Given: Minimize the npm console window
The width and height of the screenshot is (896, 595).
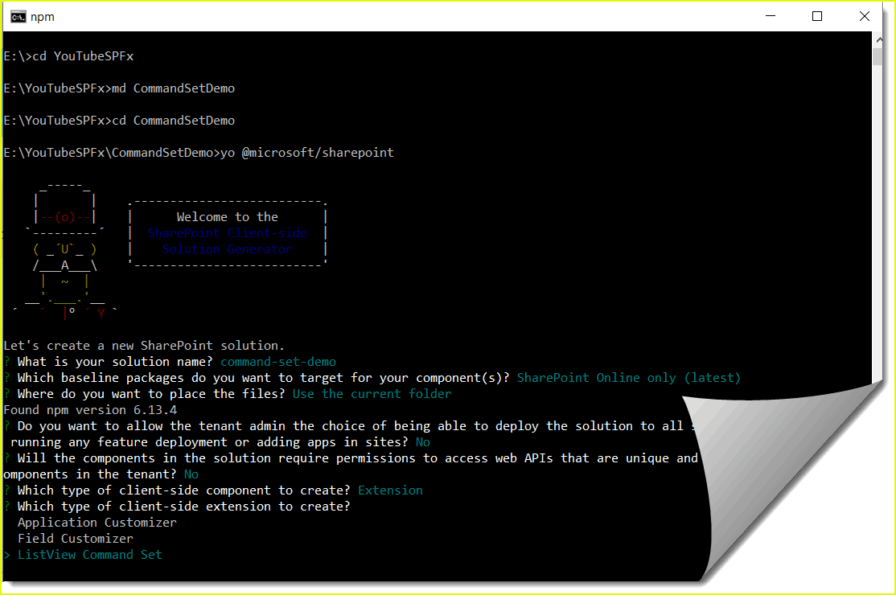Looking at the screenshot, I should [x=770, y=16].
